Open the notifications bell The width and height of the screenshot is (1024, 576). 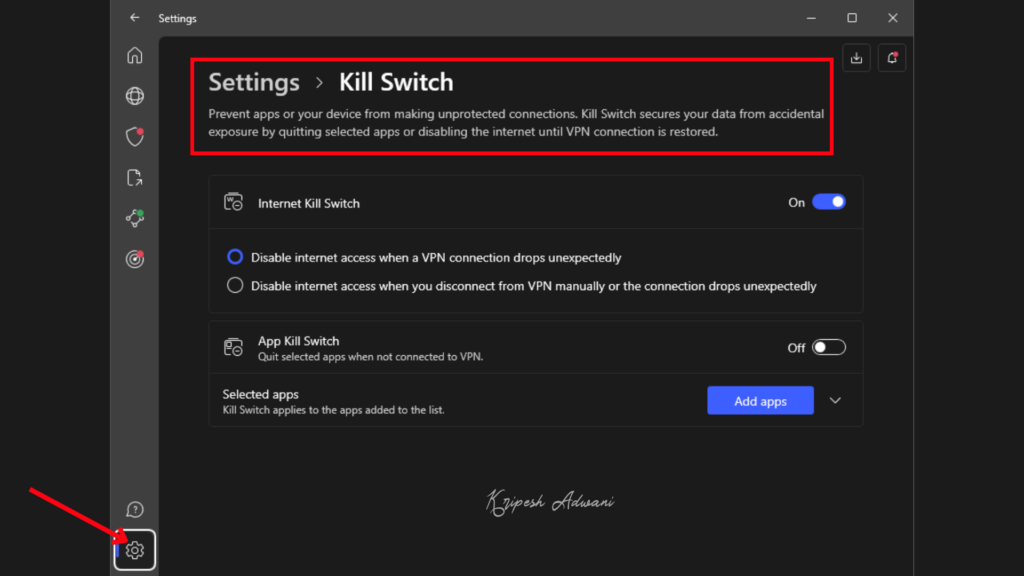[x=891, y=57]
